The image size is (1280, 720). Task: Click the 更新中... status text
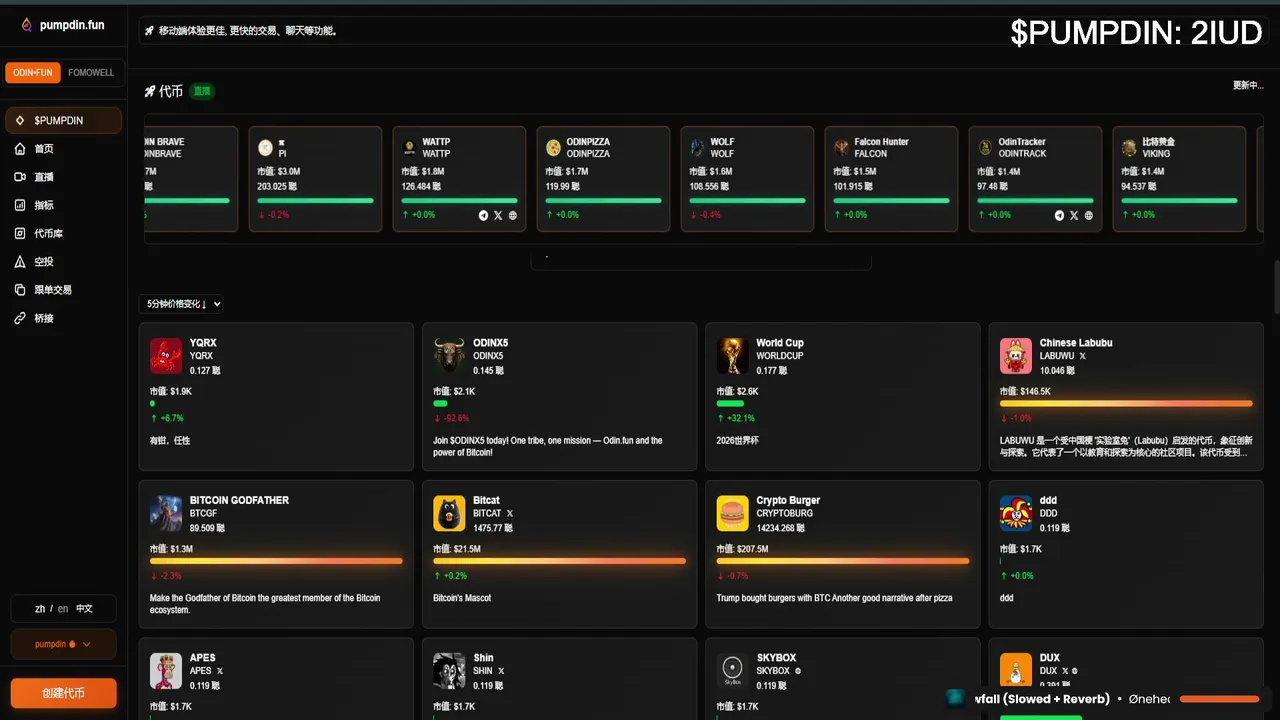tap(1248, 86)
